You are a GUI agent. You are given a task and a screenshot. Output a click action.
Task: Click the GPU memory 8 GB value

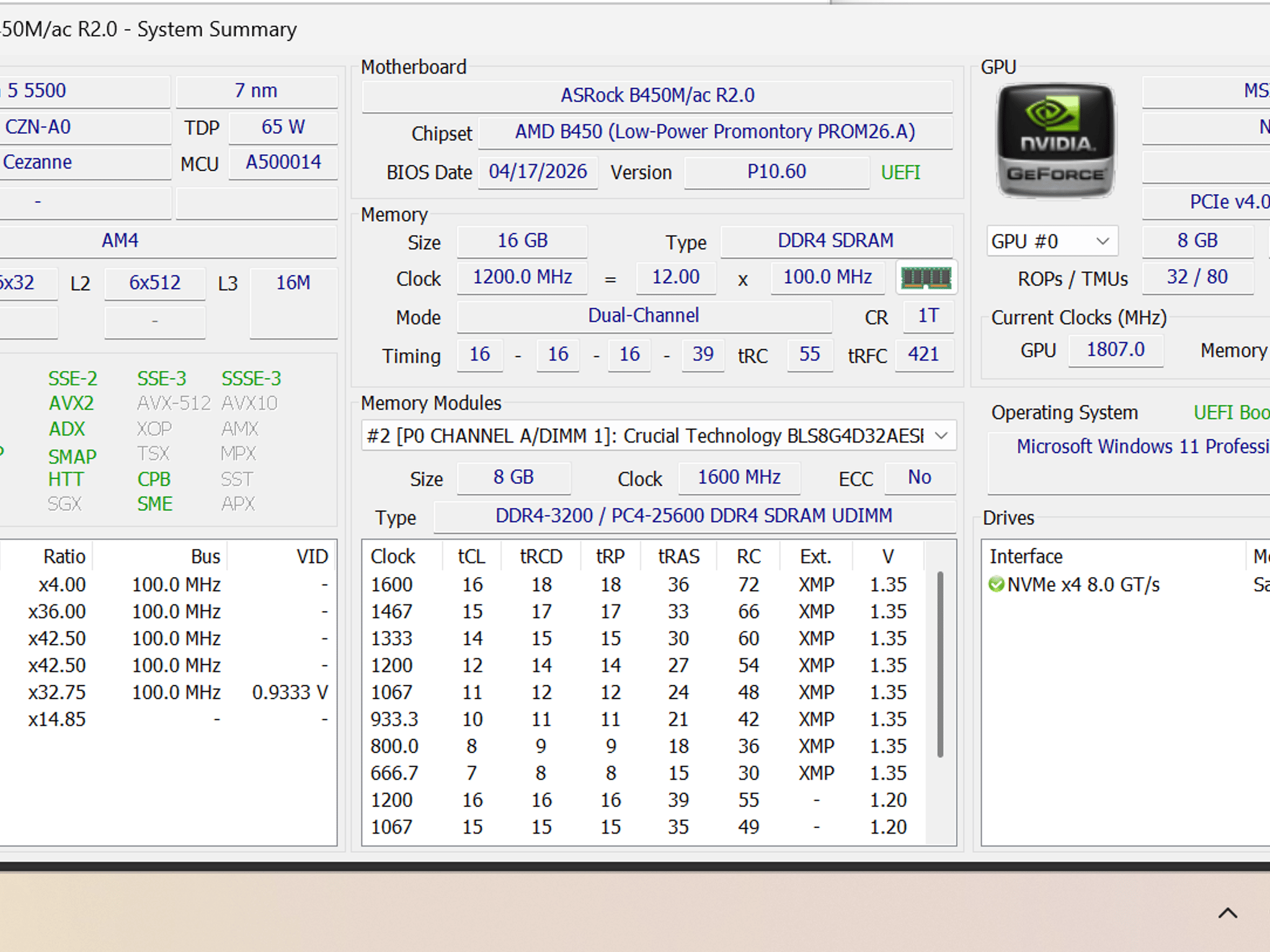pyautogui.click(x=1197, y=241)
